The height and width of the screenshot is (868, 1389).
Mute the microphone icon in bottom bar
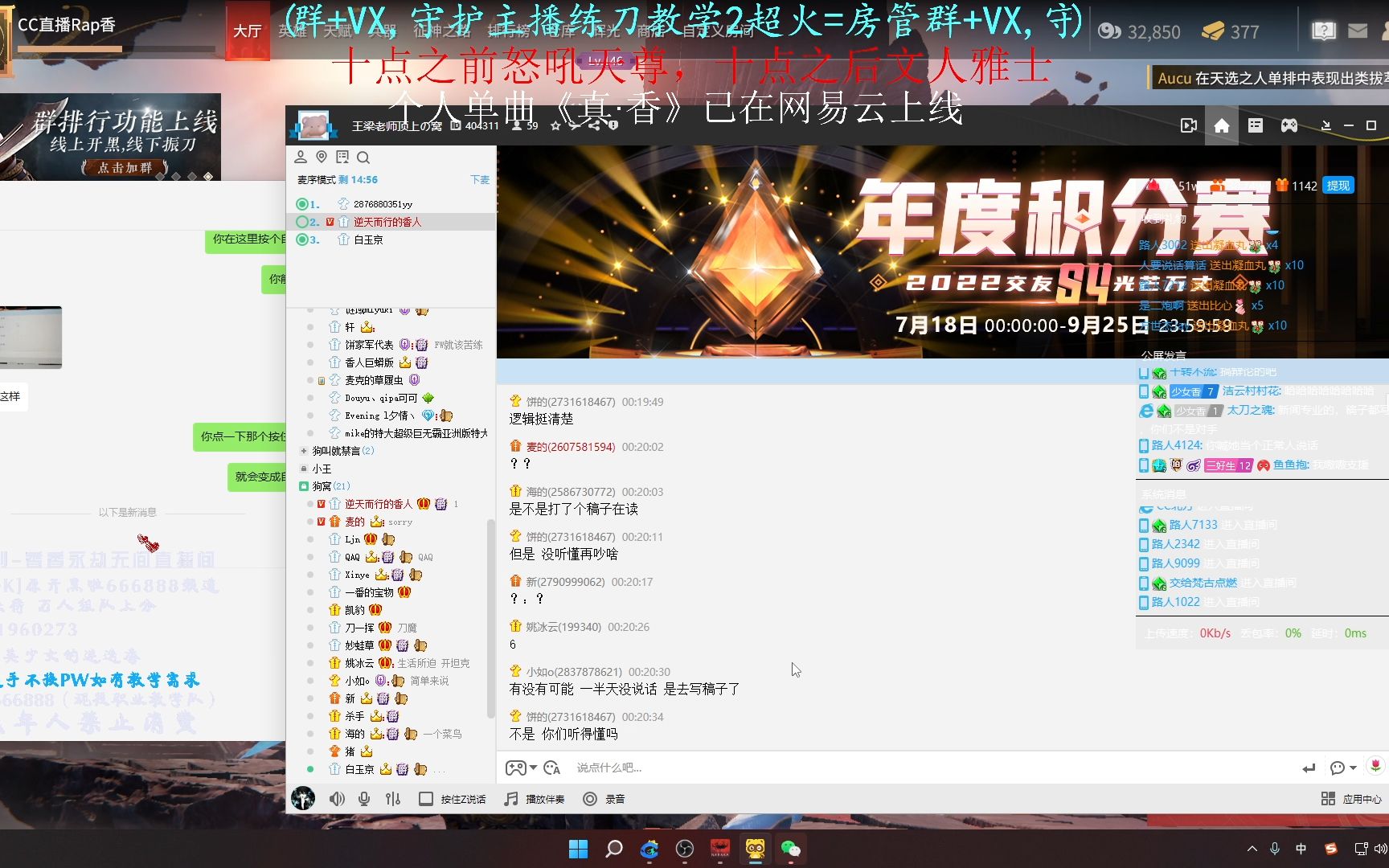364,798
